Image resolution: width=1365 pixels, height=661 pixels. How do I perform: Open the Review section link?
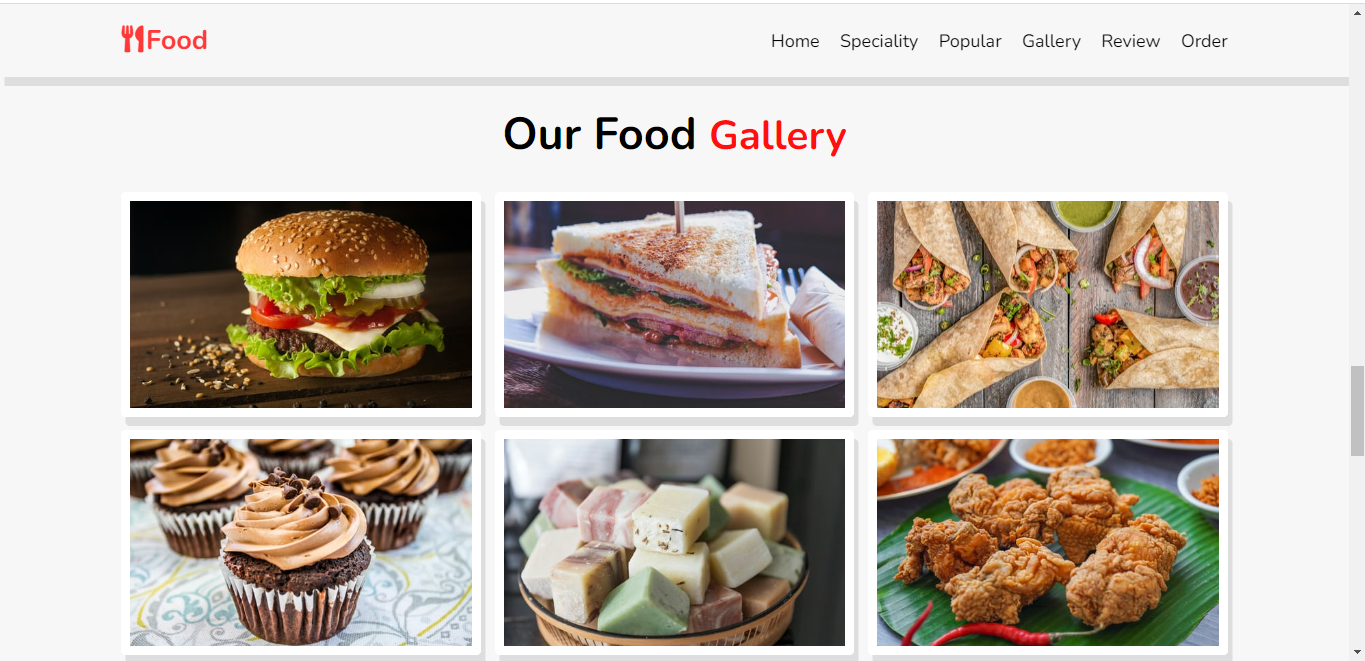click(x=1131, y=41)
